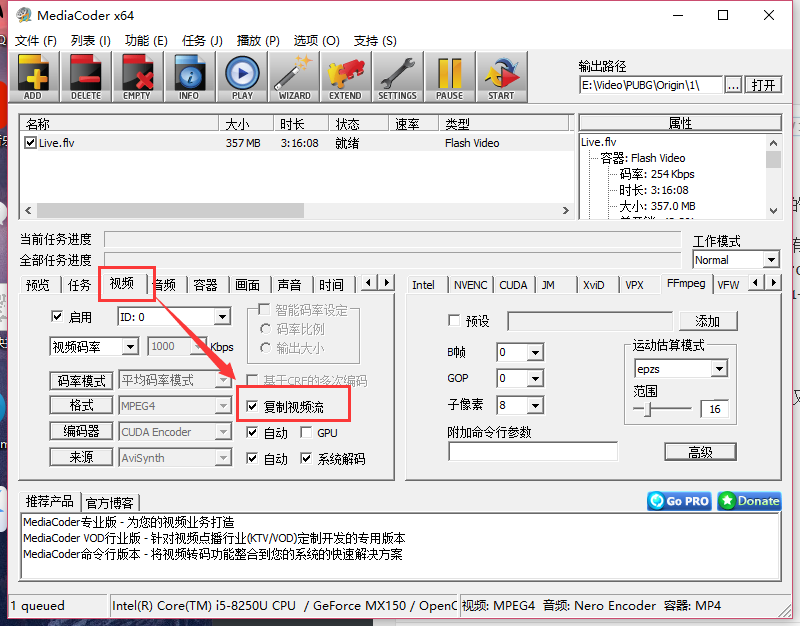Toggle 自动 checkbox beside GPU
Image resolution: width=800 pixels, height=626 pixels.
click(x=252, y=433)
